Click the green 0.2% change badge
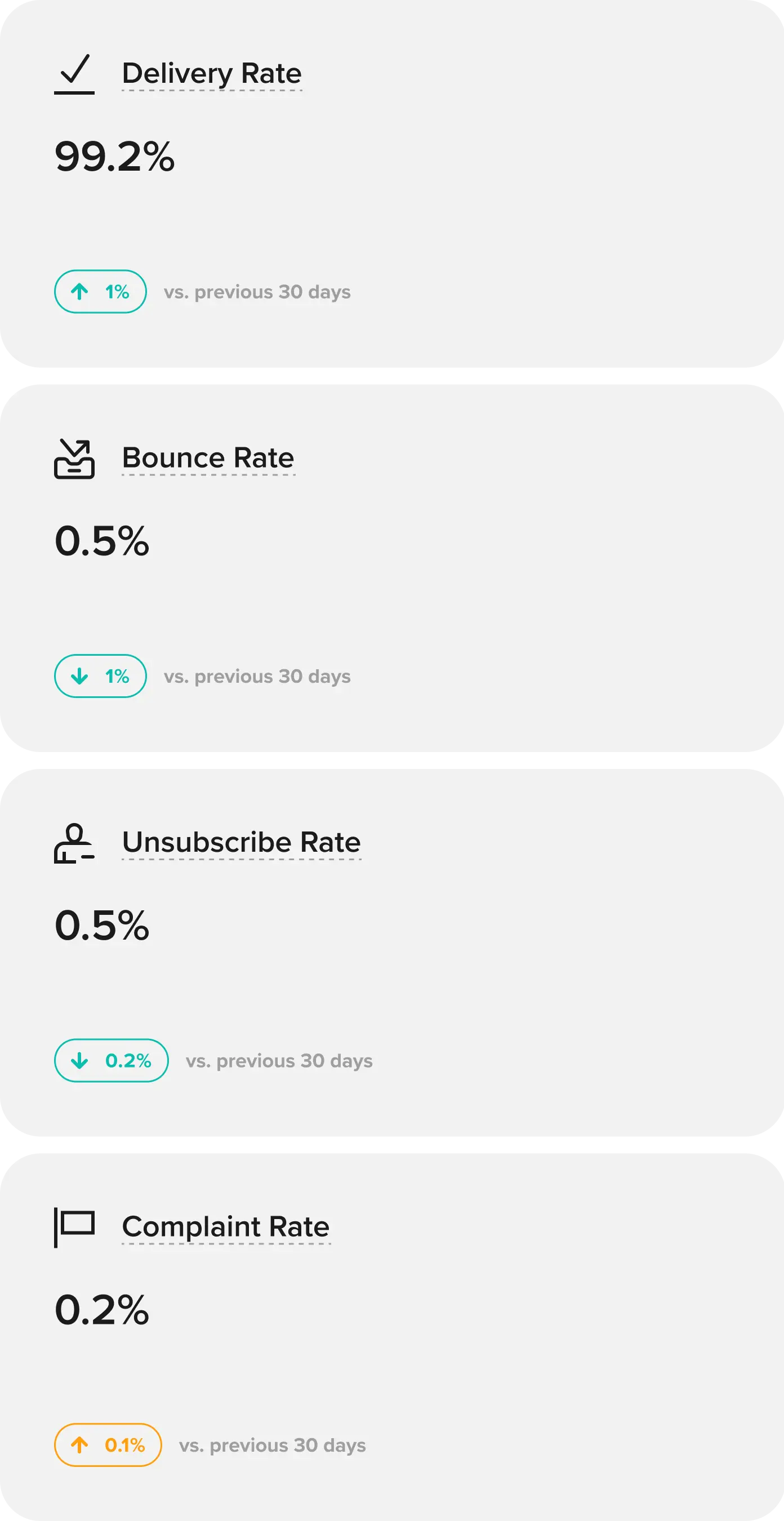This screenshot has height=1521, width=784. point(112,1060)
